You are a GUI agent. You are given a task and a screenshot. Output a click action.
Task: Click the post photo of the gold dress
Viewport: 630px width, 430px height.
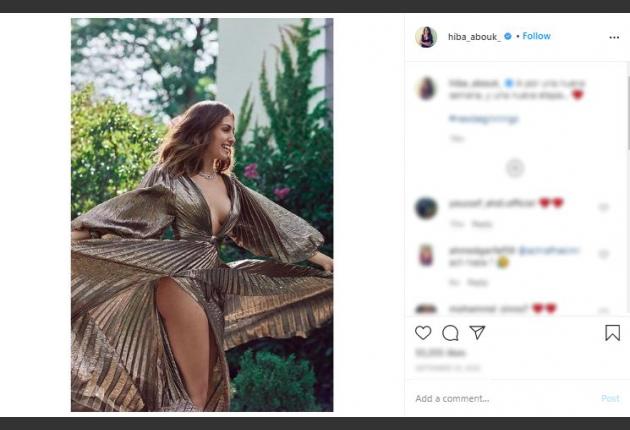(x=202, y=214)
